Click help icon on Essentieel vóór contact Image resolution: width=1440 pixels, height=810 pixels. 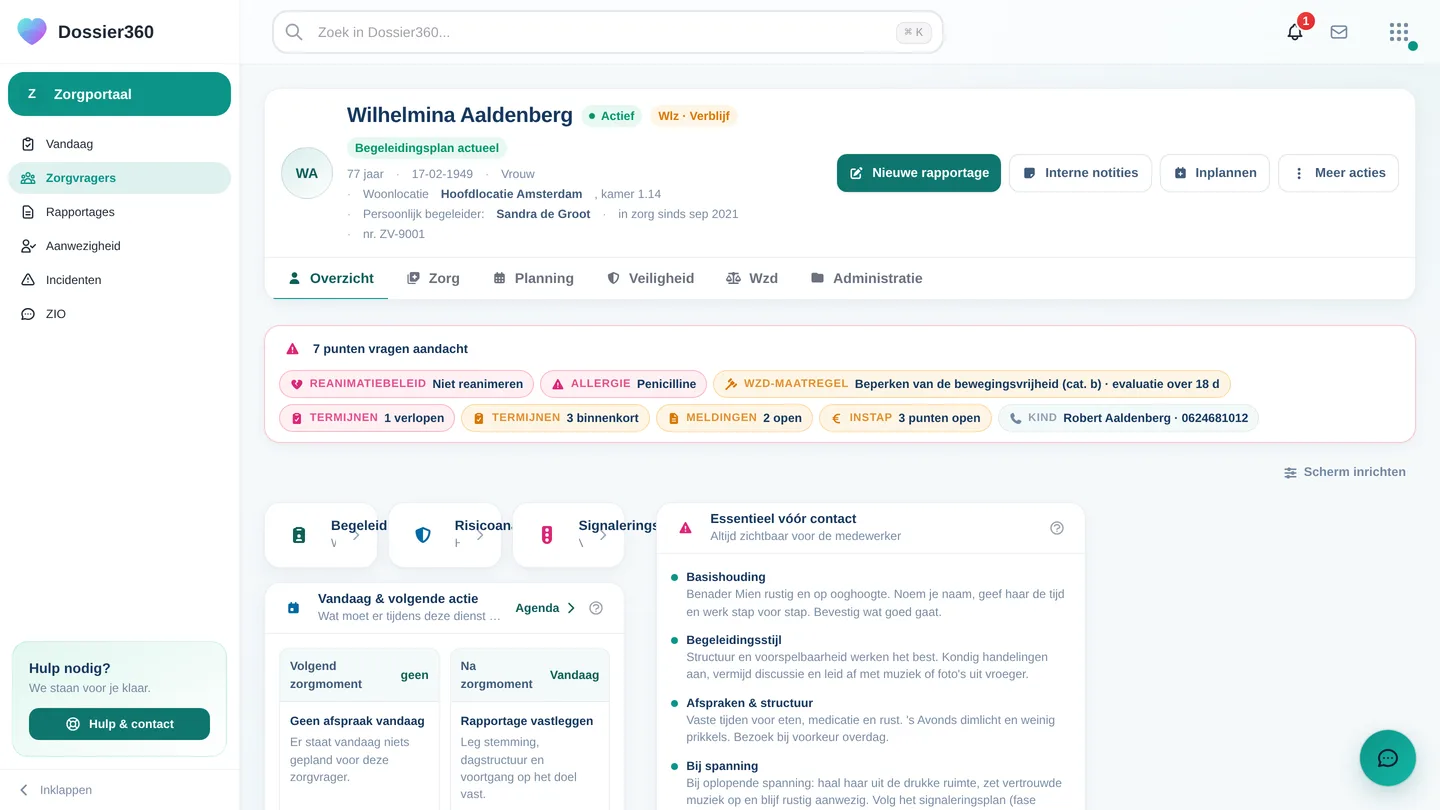coord(1057,528)
